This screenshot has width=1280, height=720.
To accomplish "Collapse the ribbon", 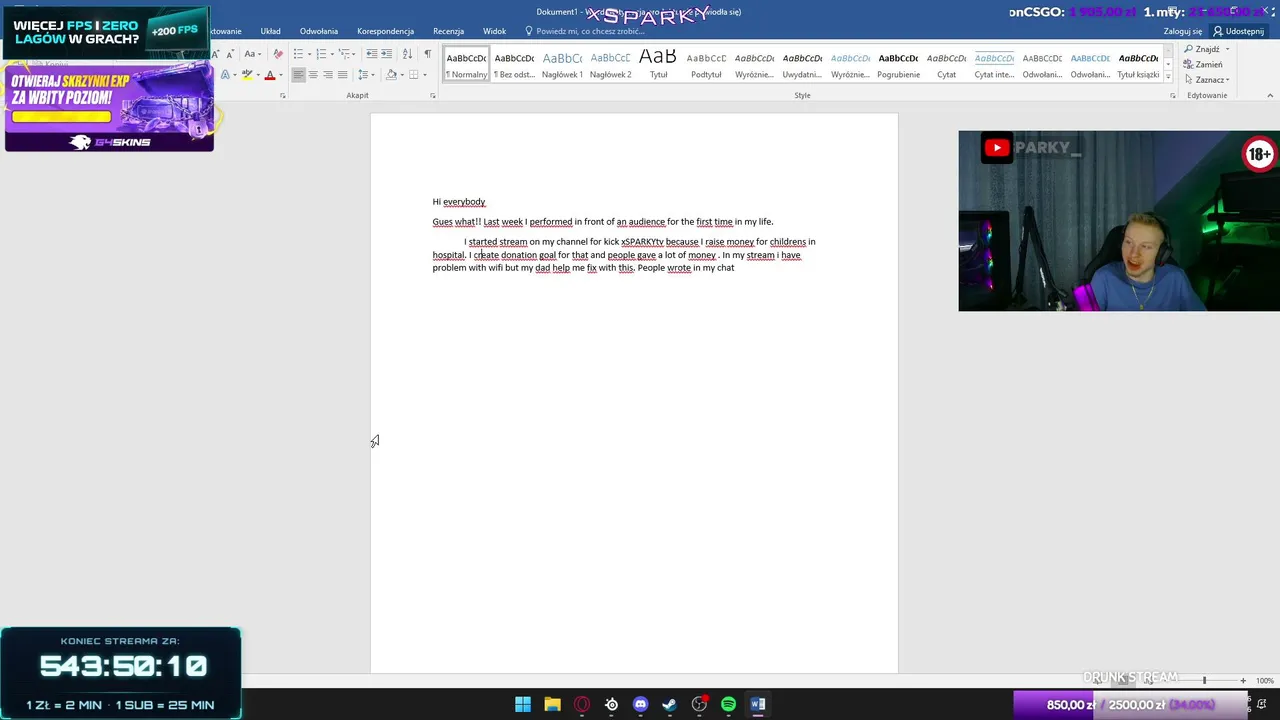I will coord(1271,95).
